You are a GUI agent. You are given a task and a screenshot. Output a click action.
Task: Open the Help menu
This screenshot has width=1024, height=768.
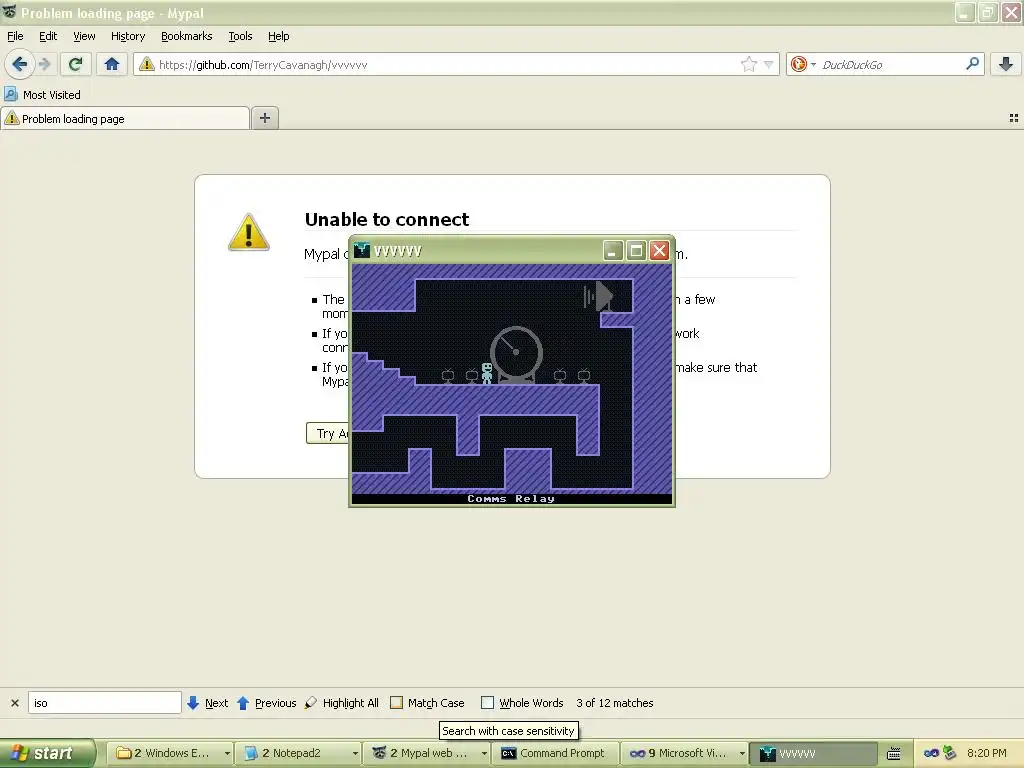coord(279,36)
